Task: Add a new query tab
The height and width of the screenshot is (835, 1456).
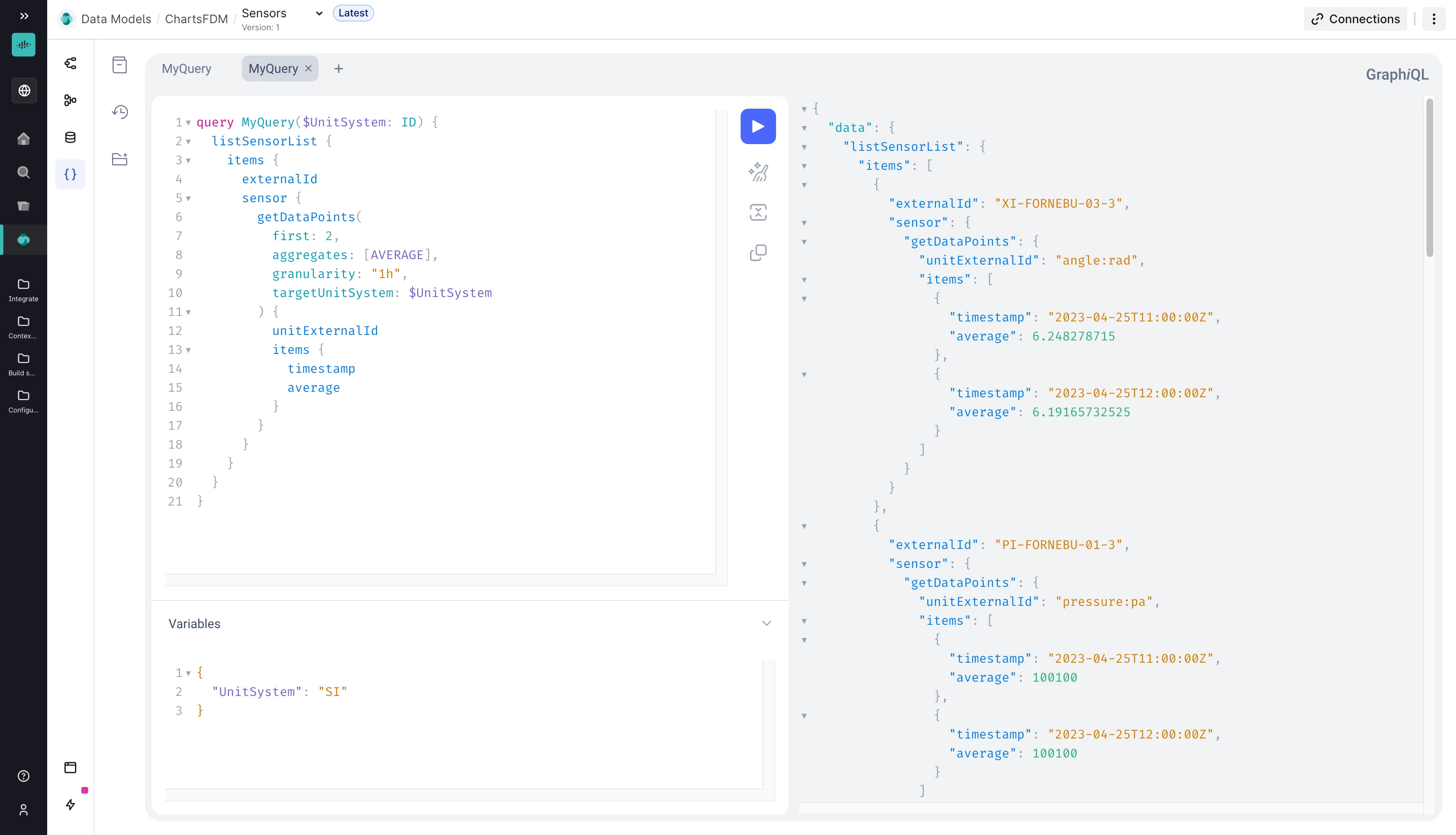Action: coord(338,69)
